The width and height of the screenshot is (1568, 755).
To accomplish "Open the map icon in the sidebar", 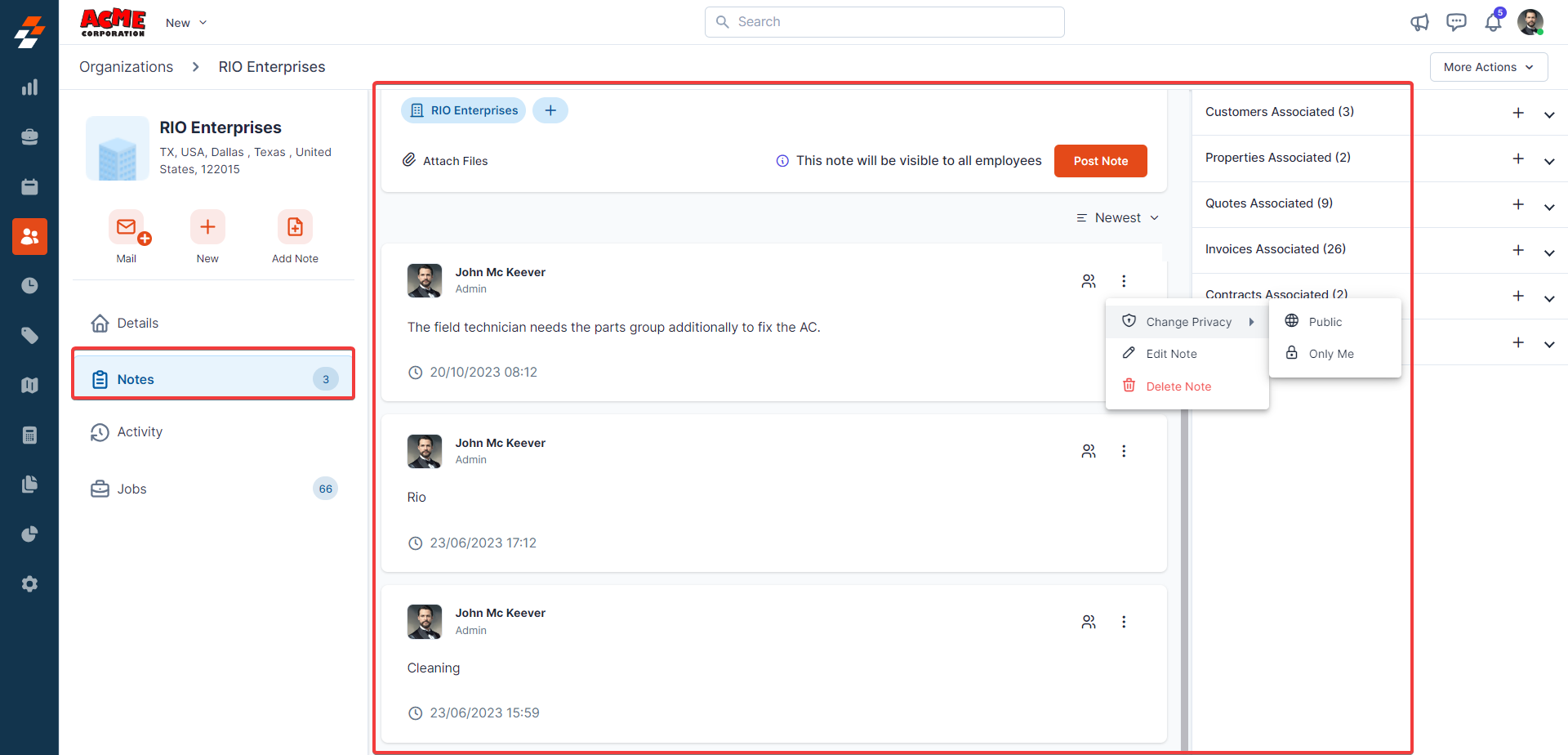I will pyautogui.click(x=29, y=385).
